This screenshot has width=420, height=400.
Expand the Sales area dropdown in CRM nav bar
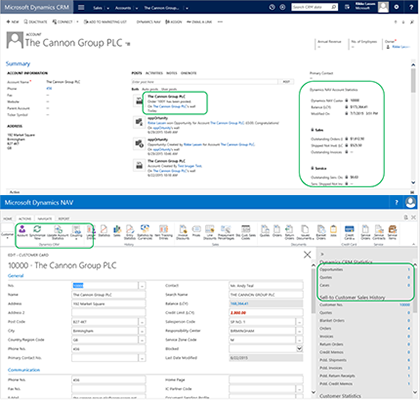coord(108,8)
